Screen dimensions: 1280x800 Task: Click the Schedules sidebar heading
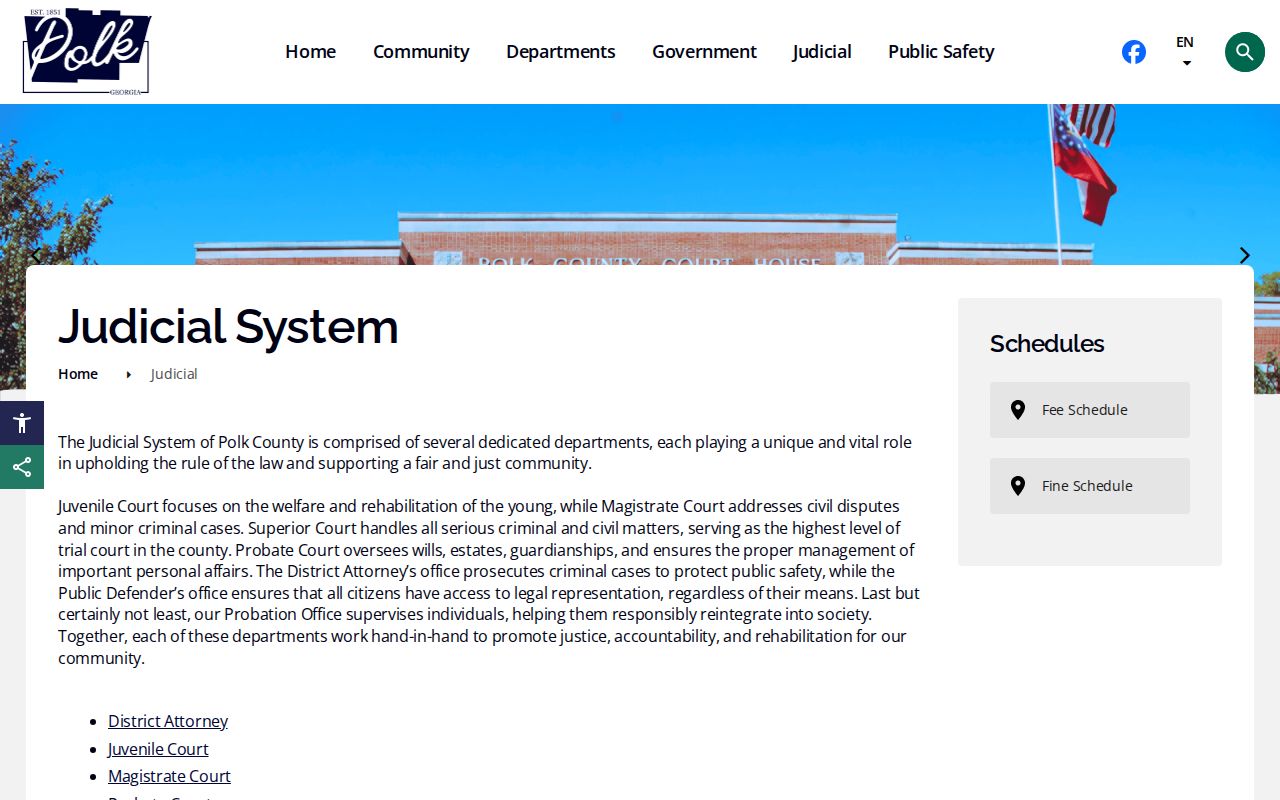tap(1047, 343)
